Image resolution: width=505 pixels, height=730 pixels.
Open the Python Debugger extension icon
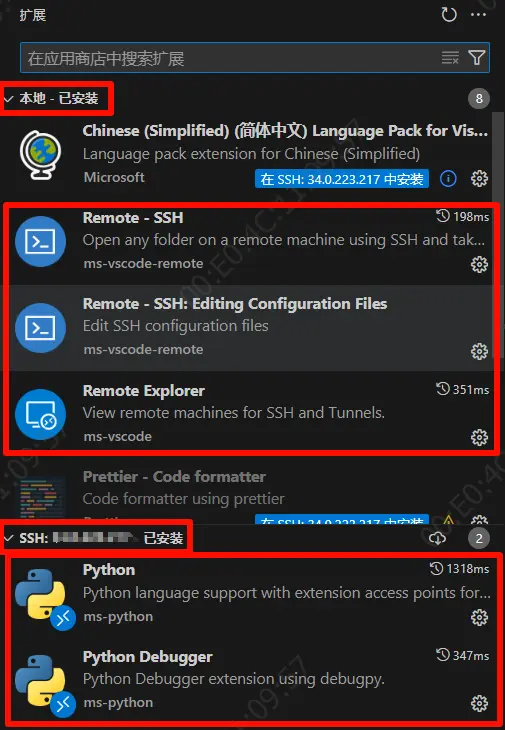point(42,681)
